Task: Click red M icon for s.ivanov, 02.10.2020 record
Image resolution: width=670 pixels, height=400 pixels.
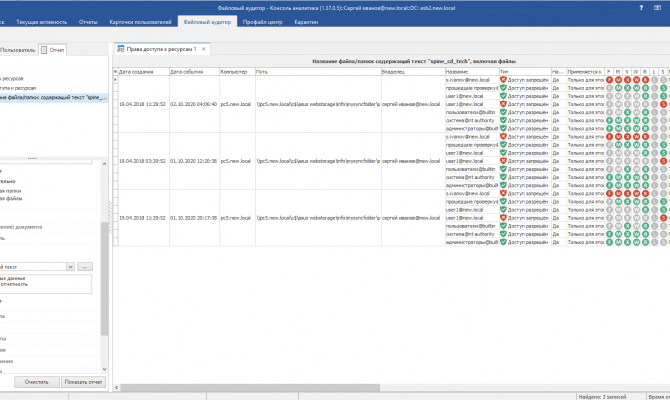Action: tap(618, 80)
